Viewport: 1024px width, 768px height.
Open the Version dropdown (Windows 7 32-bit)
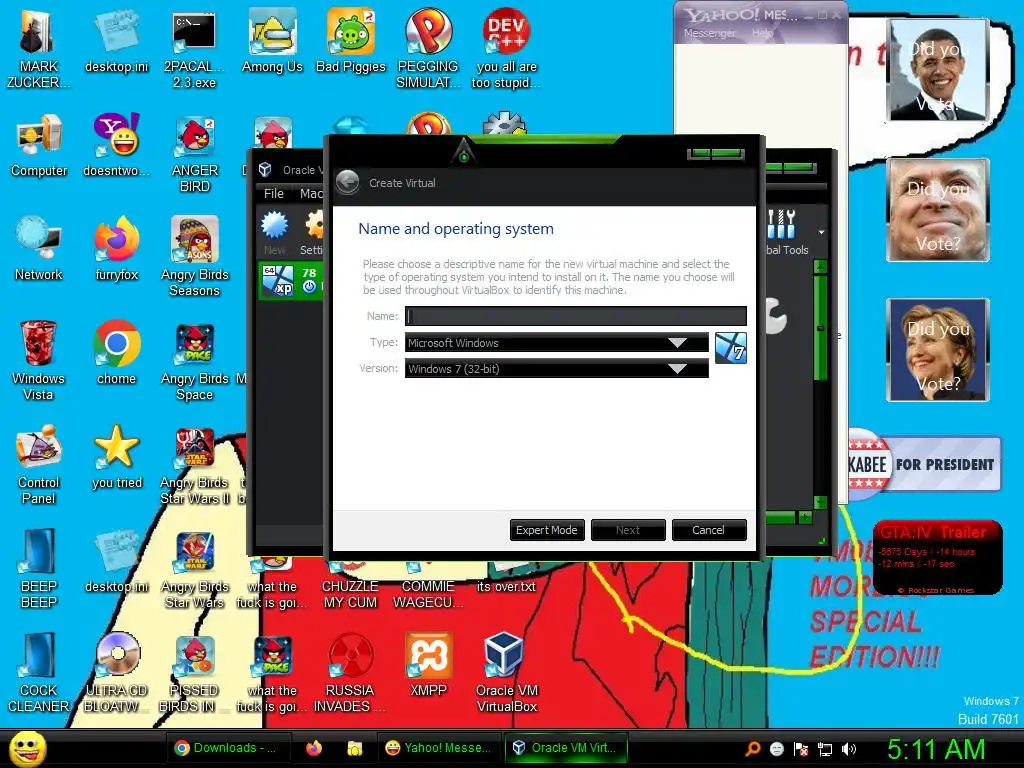pos(556,368)
